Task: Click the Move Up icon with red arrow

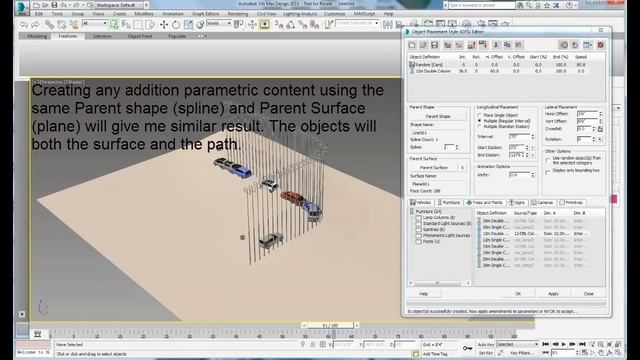Action: pos(472,45)
